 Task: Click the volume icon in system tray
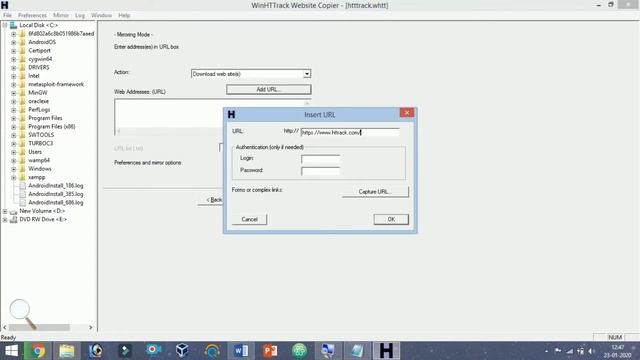point(591,351)
